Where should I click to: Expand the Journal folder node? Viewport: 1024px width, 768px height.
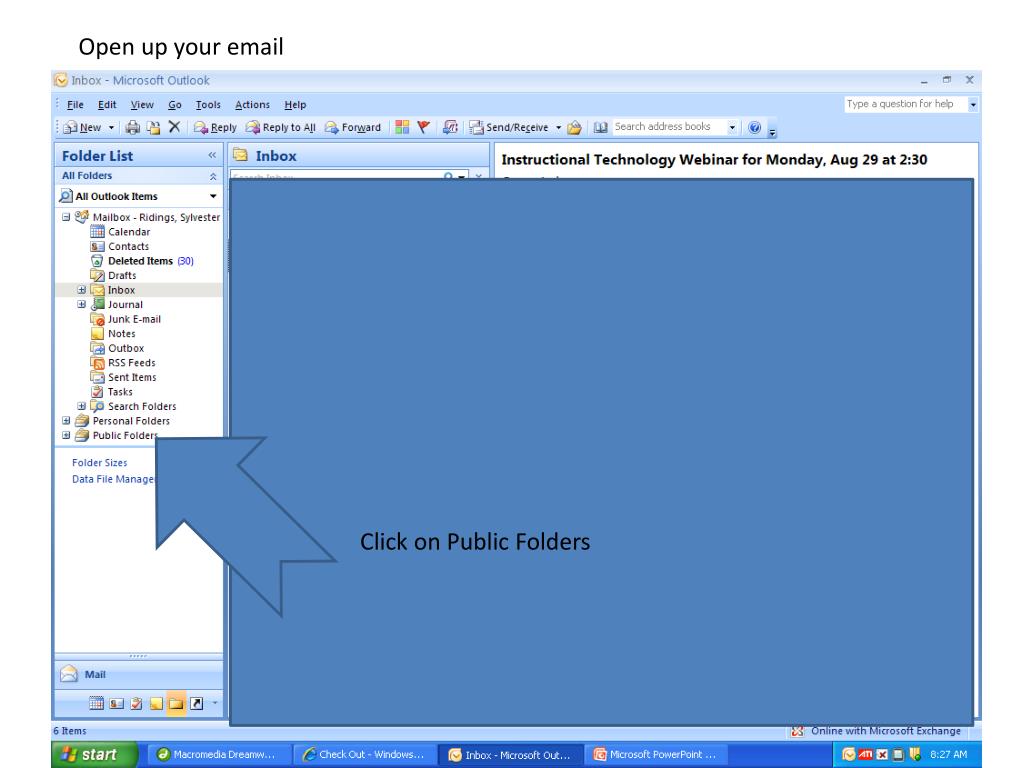point(82,304)
